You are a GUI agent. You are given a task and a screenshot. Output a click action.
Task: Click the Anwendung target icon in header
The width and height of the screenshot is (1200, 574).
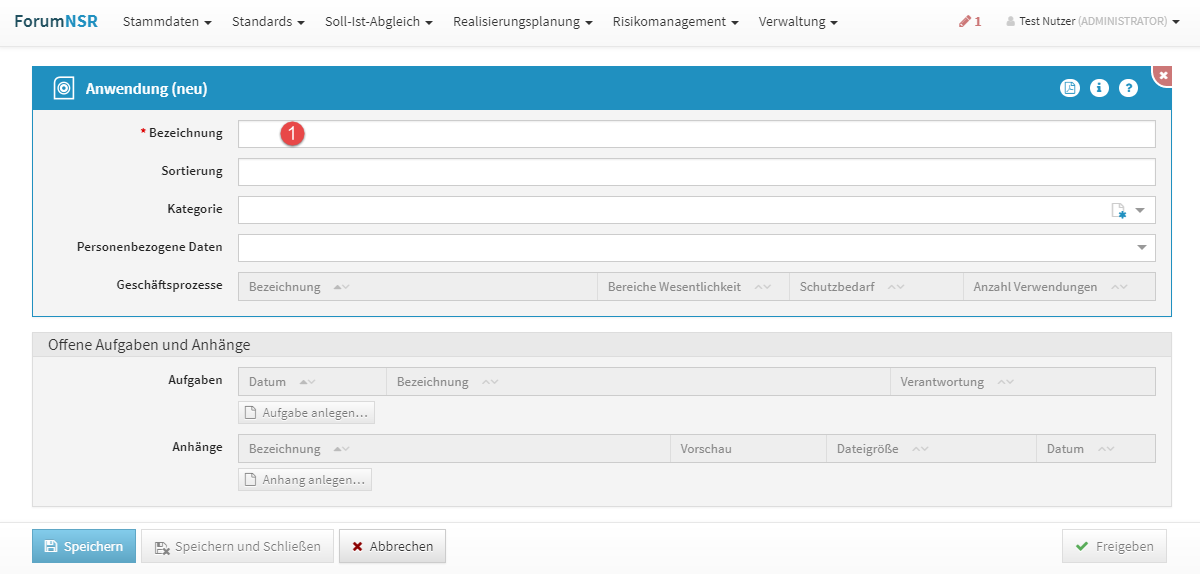(x=63, y=88)
